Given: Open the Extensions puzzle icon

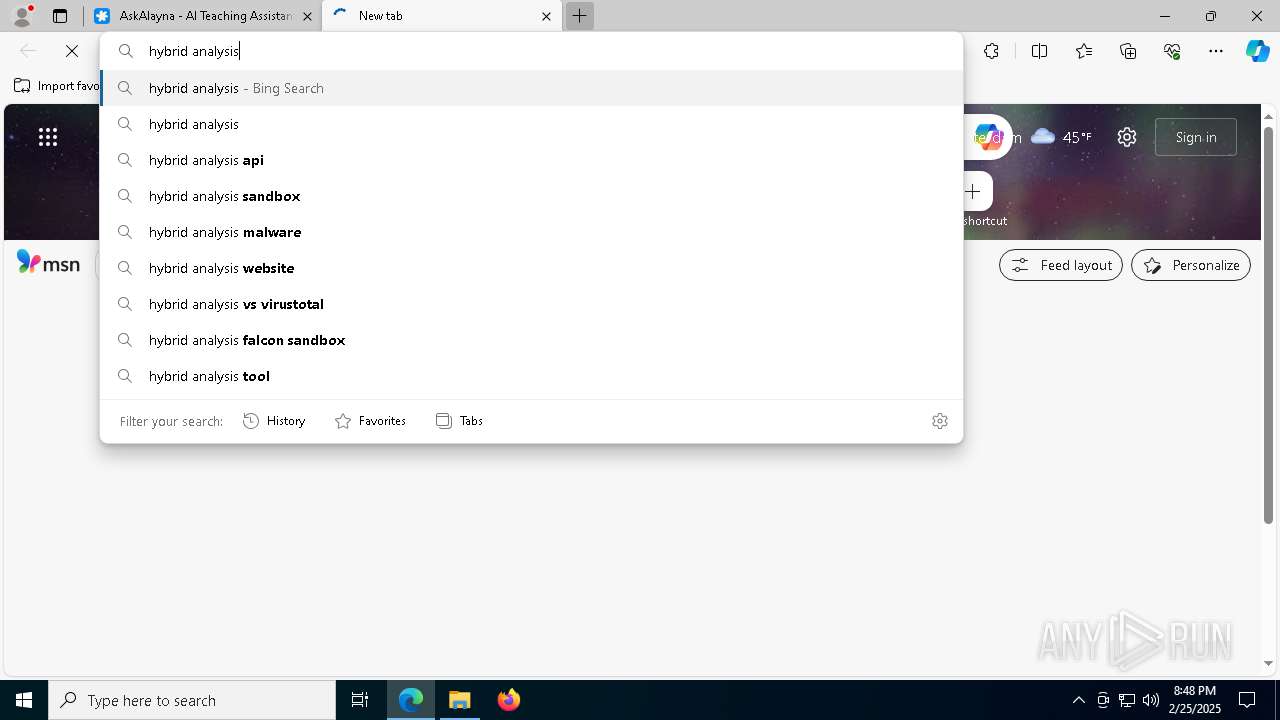Looking at the screenshot, I should point(991,51).
